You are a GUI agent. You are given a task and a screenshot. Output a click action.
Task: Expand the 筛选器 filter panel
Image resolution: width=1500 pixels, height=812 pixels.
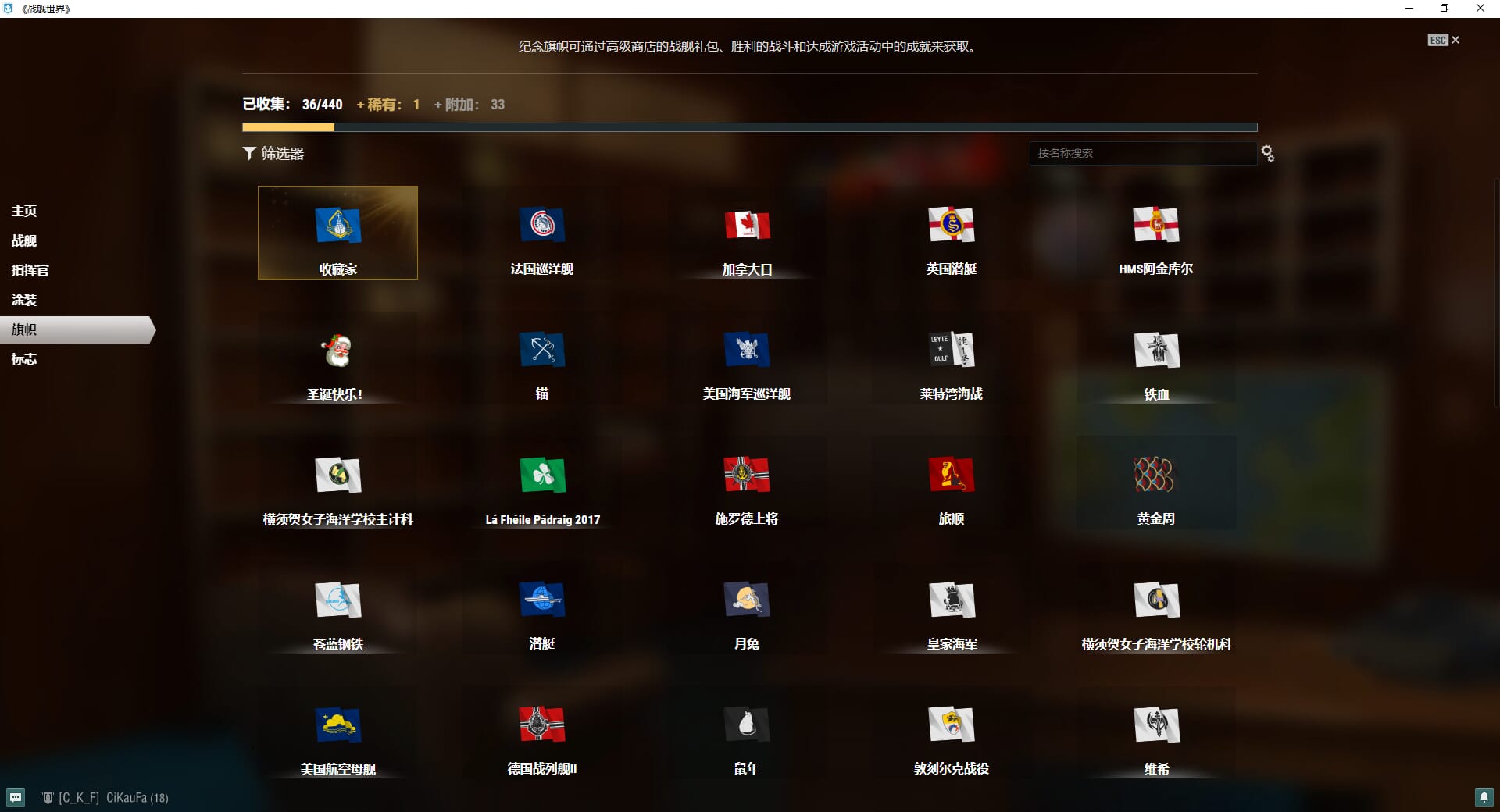(273, 154)
